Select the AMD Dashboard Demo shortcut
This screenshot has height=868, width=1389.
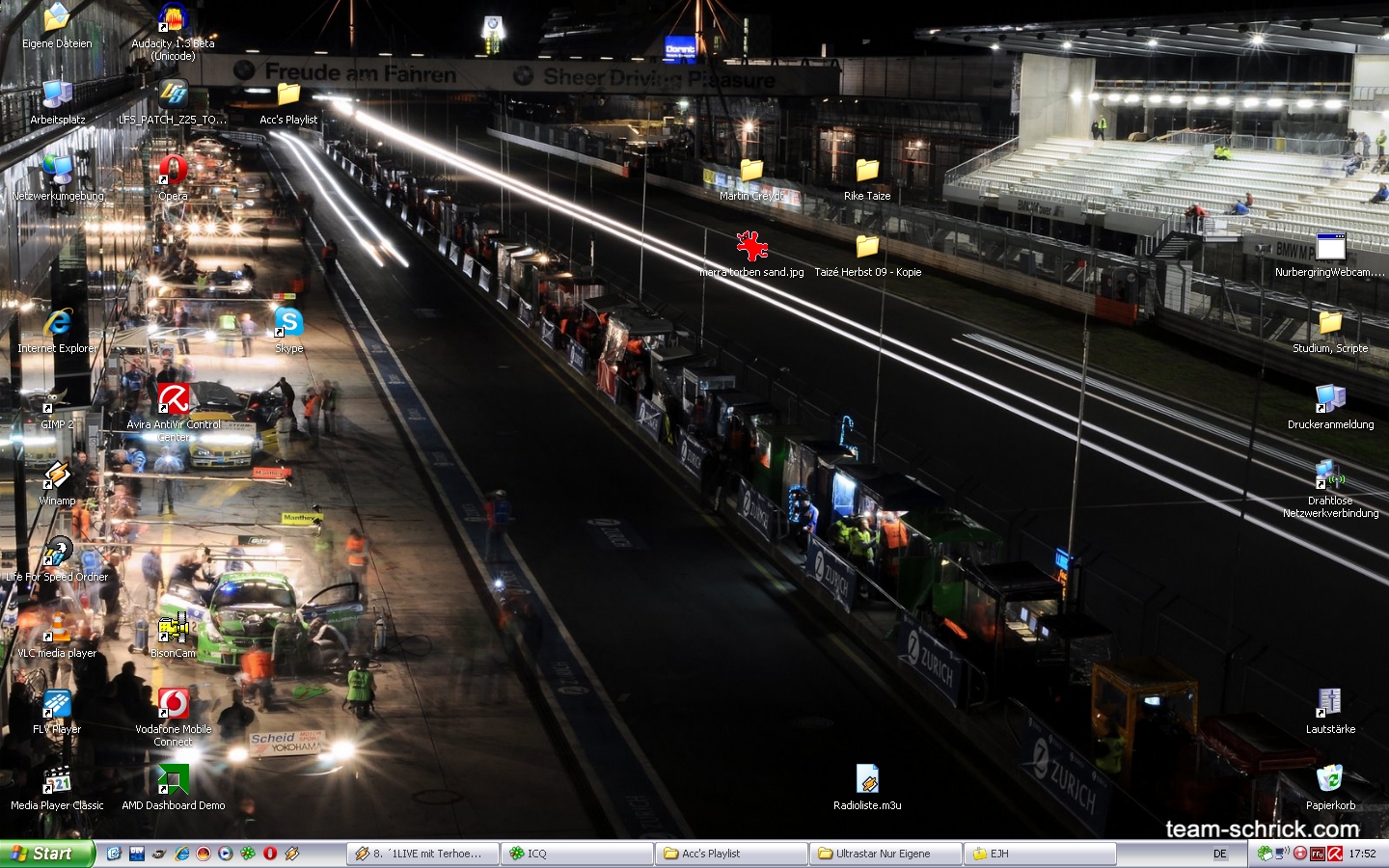(x=173, y=789)
